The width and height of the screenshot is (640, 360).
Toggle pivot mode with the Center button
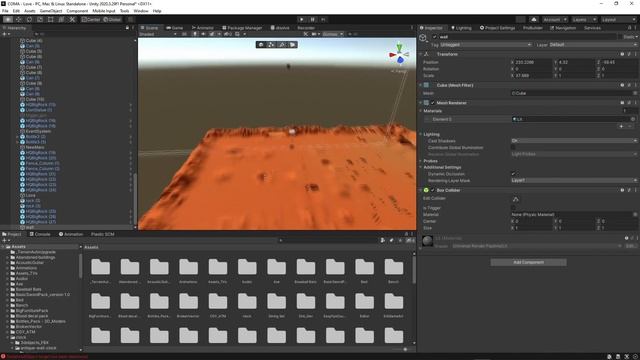tap(91, 19)
